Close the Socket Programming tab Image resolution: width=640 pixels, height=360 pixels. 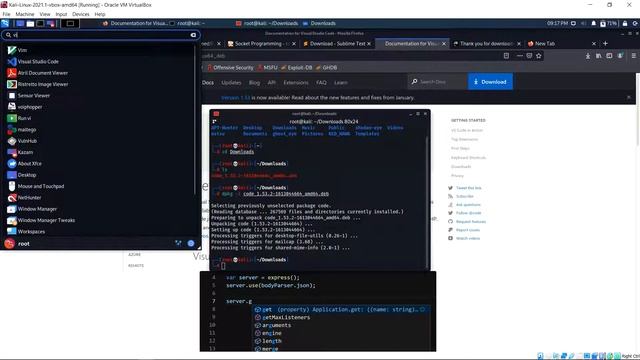(x=294, y=44)
